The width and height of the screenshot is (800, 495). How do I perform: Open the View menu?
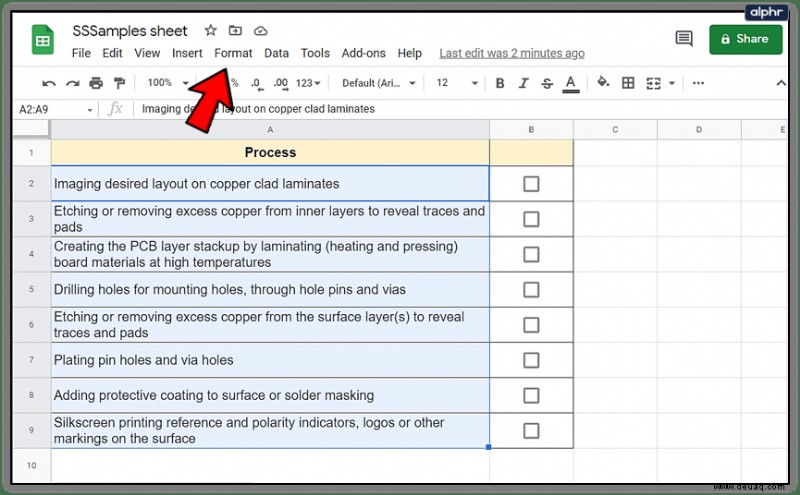tap(147, 53)
